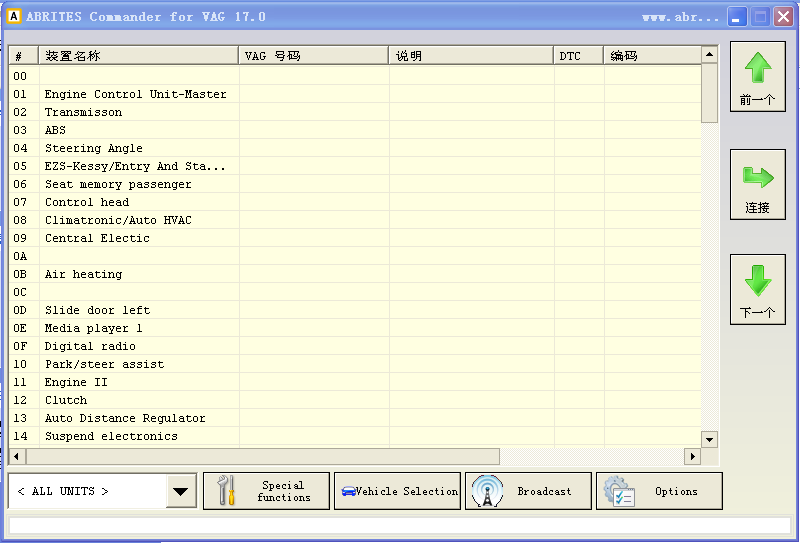This screenshot has width=800, height=543.
Task: Click the Broadcast antenna button
Action: [x=528, y=491]
